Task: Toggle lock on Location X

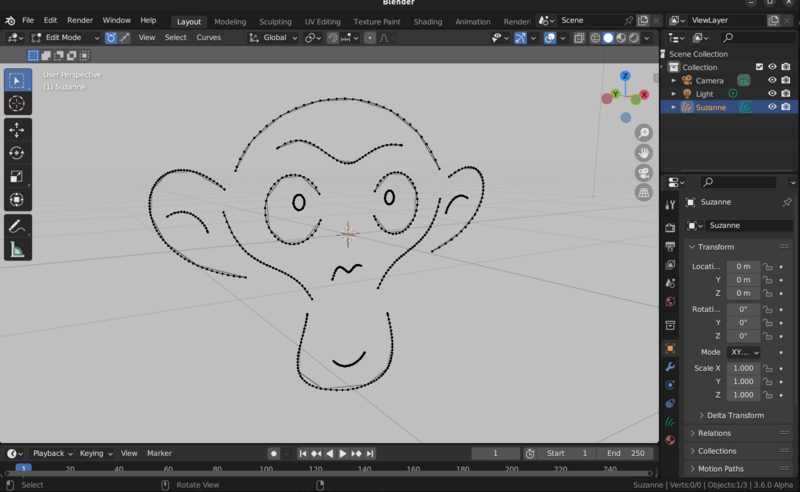Action: 768,266
